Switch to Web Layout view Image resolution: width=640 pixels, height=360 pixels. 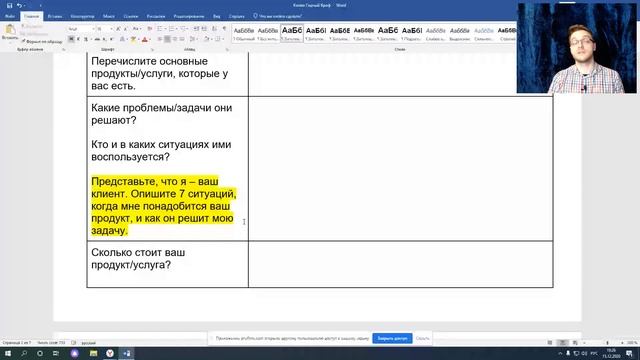pyautogui.click(x=575, y=343)
